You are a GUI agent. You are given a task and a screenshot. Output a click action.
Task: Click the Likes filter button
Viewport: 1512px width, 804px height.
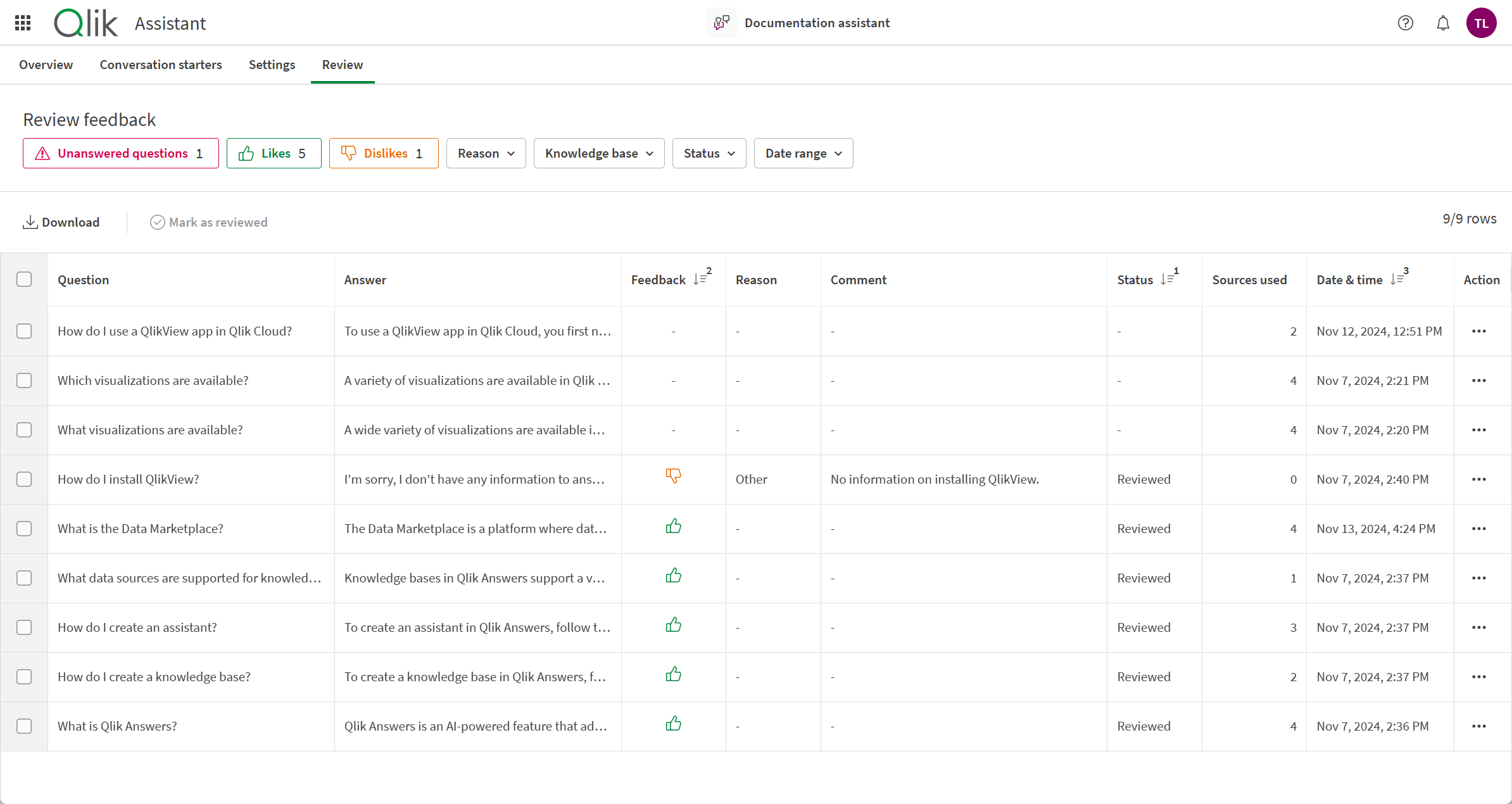(x=275, y=153)
